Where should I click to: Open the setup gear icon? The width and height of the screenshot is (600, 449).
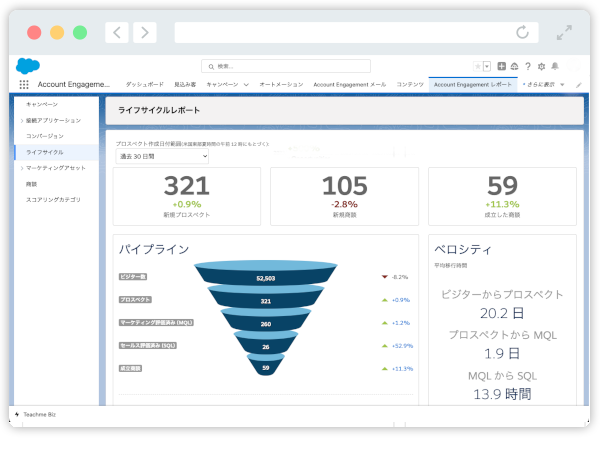point(541,66)
